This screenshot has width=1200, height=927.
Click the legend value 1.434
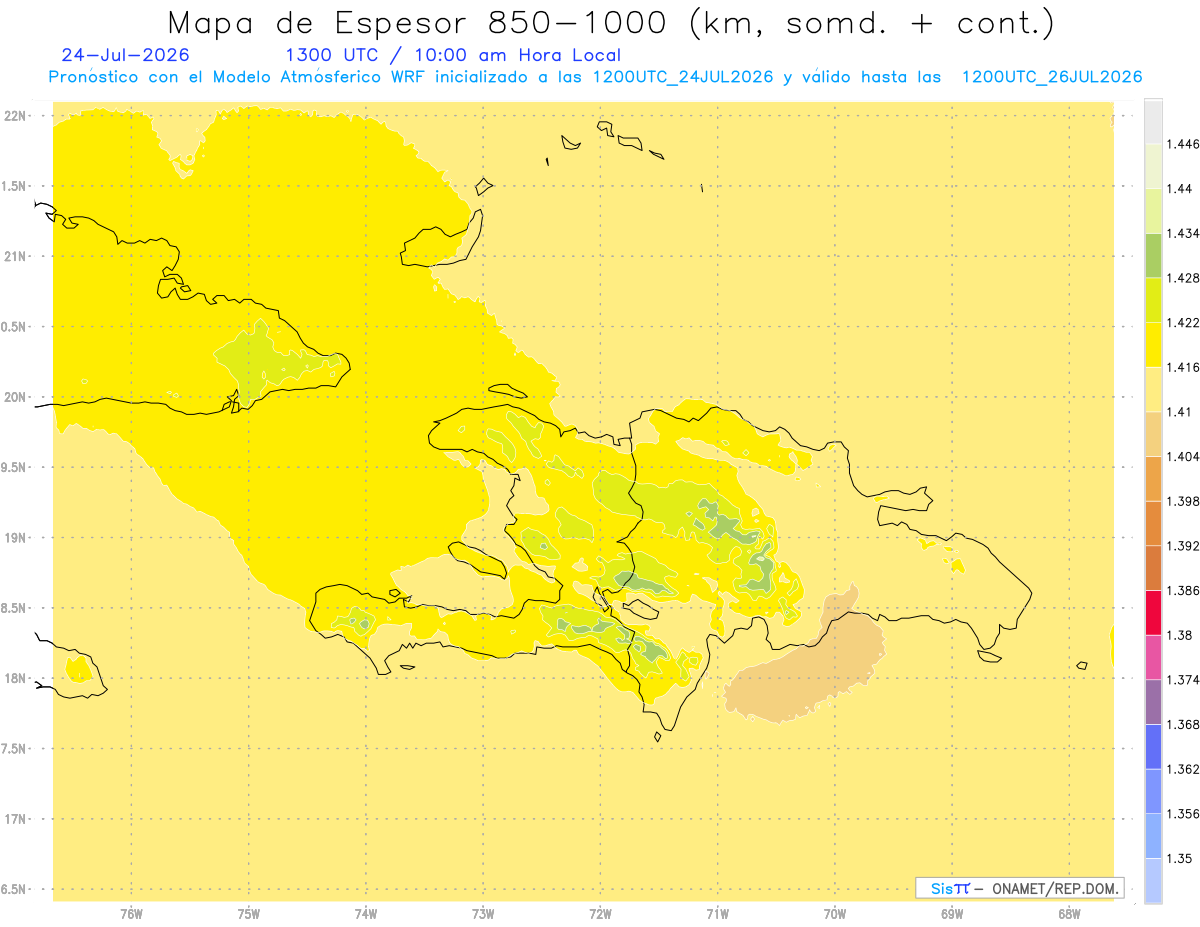tap(1185, 233)
